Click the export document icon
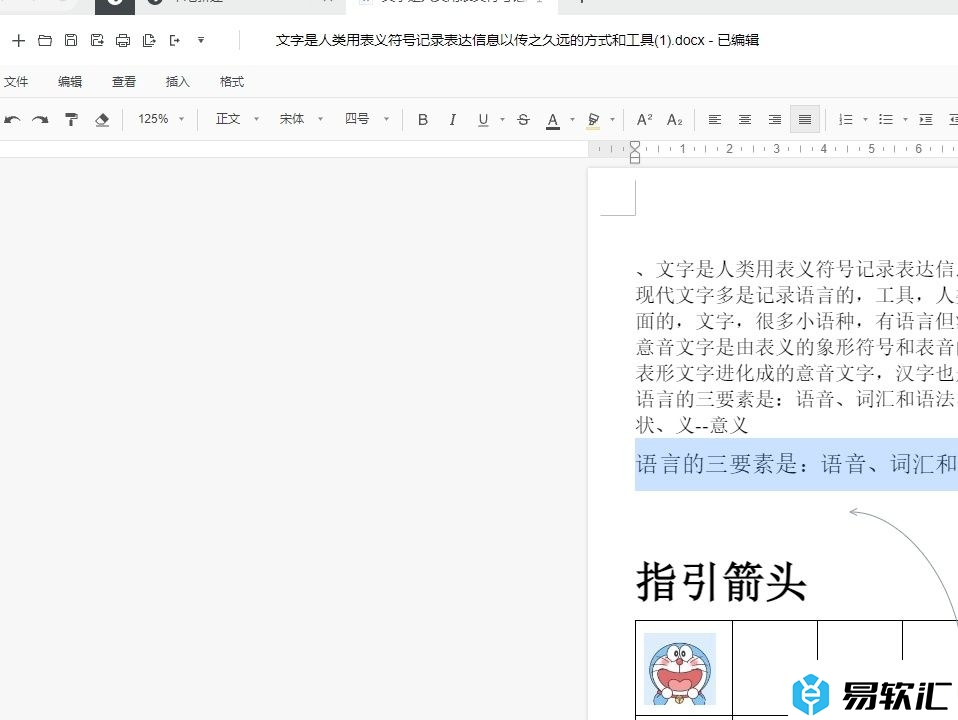 click(x=148, y=40)
